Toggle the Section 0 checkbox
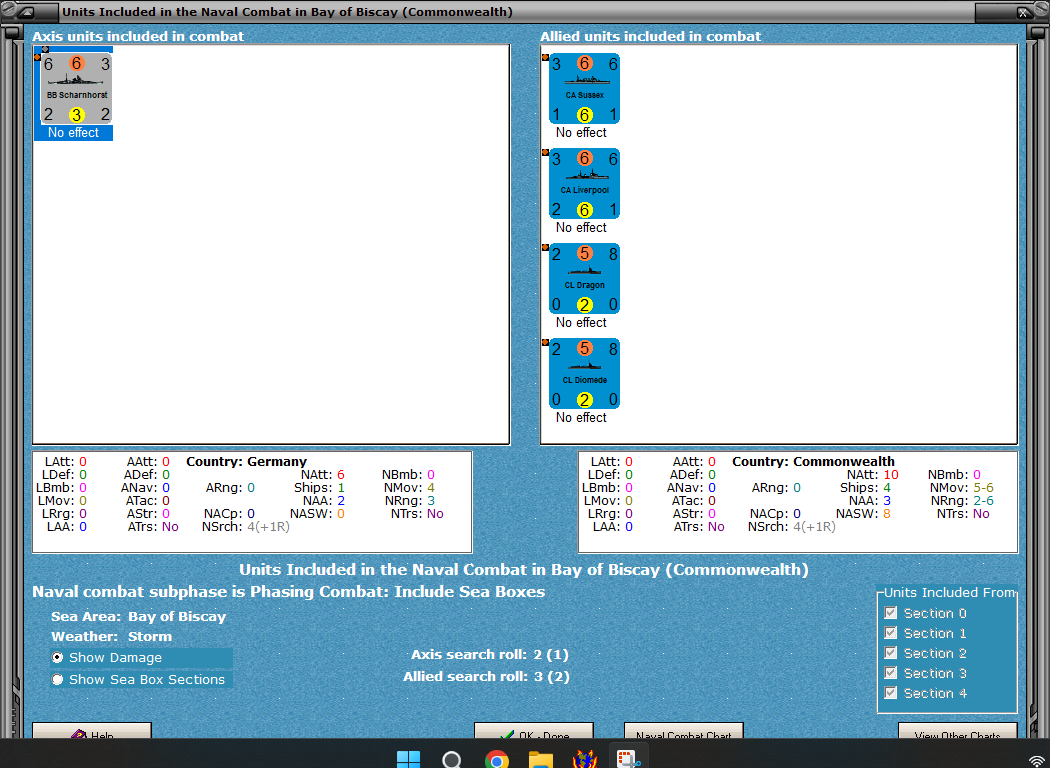Image resolution: width=1050 pixels, height=768 pixels. coord(891,613)
